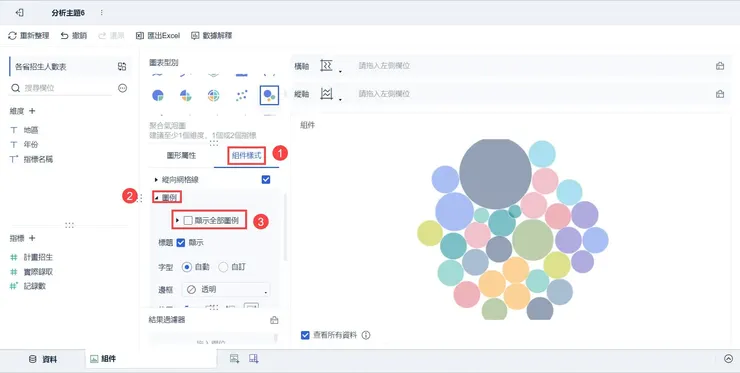Add a new measure with the 指標 plus
The width and height of the screenshot is (740, 373).
pyautogui.click(x=32, y=238)
